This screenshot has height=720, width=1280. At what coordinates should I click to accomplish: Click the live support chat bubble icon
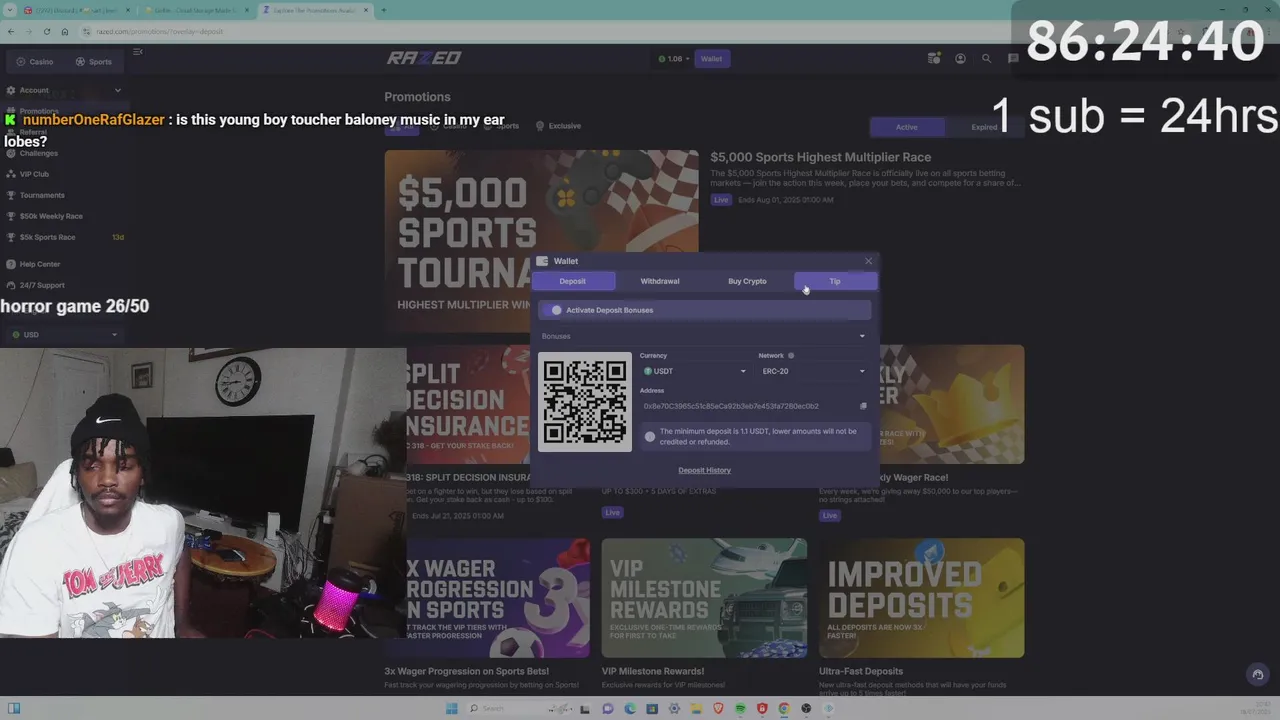point(1257,675)
